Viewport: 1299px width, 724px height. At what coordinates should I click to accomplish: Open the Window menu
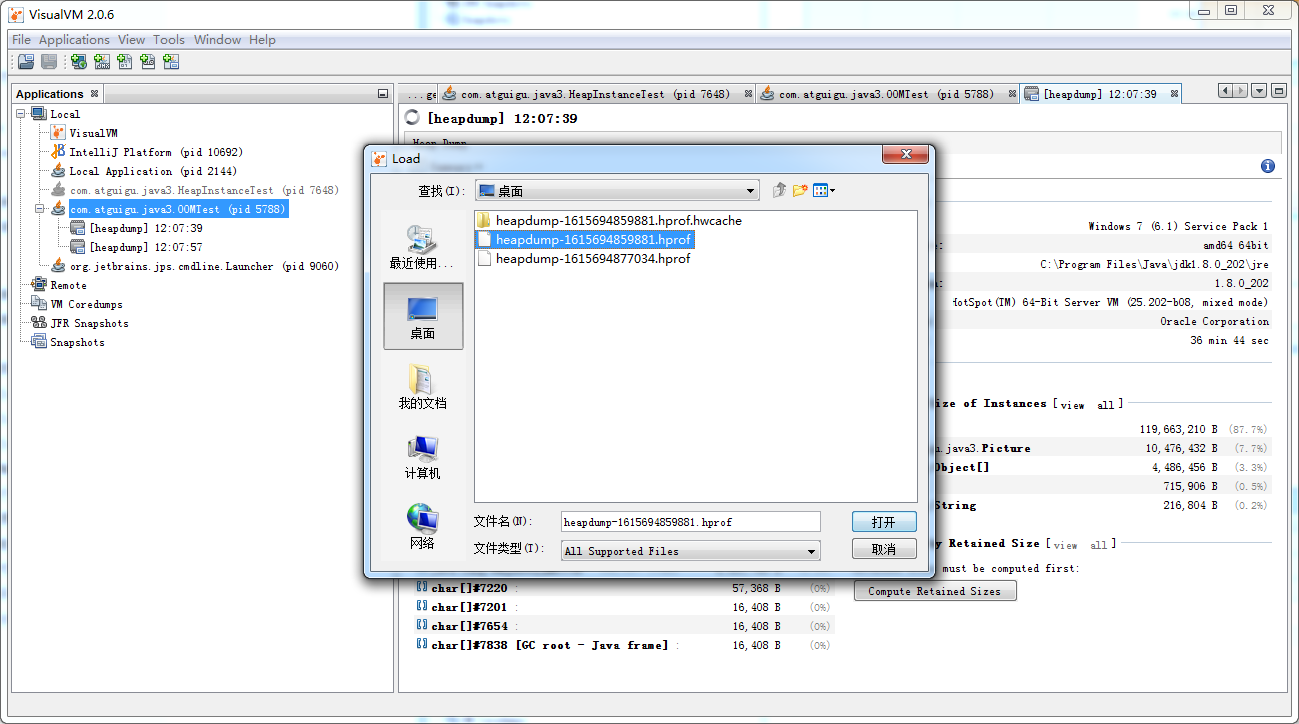(x=217, y=40)
